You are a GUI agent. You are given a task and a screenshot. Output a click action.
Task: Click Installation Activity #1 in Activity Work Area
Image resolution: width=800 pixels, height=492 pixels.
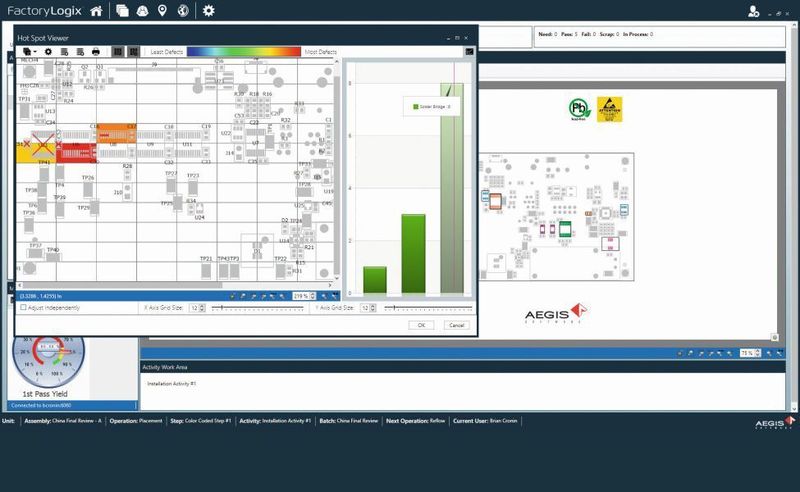click(171, 383)
